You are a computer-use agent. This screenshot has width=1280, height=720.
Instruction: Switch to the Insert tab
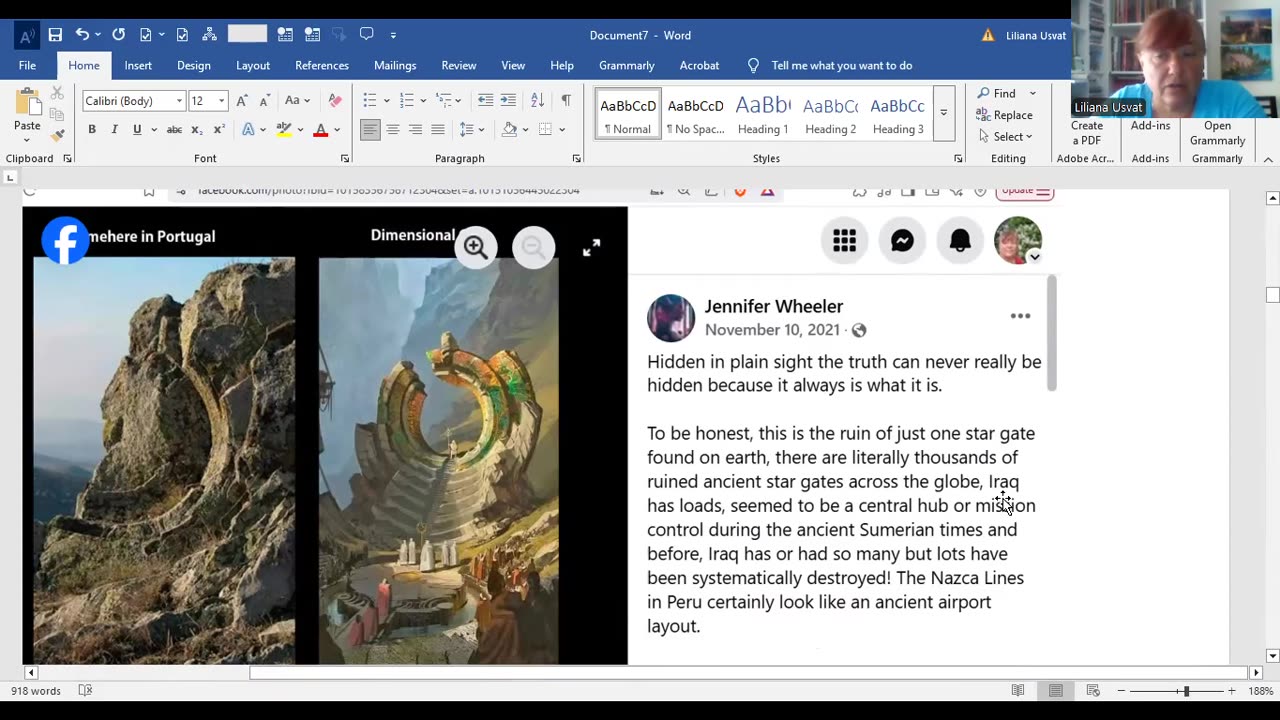tap(138, 65)
